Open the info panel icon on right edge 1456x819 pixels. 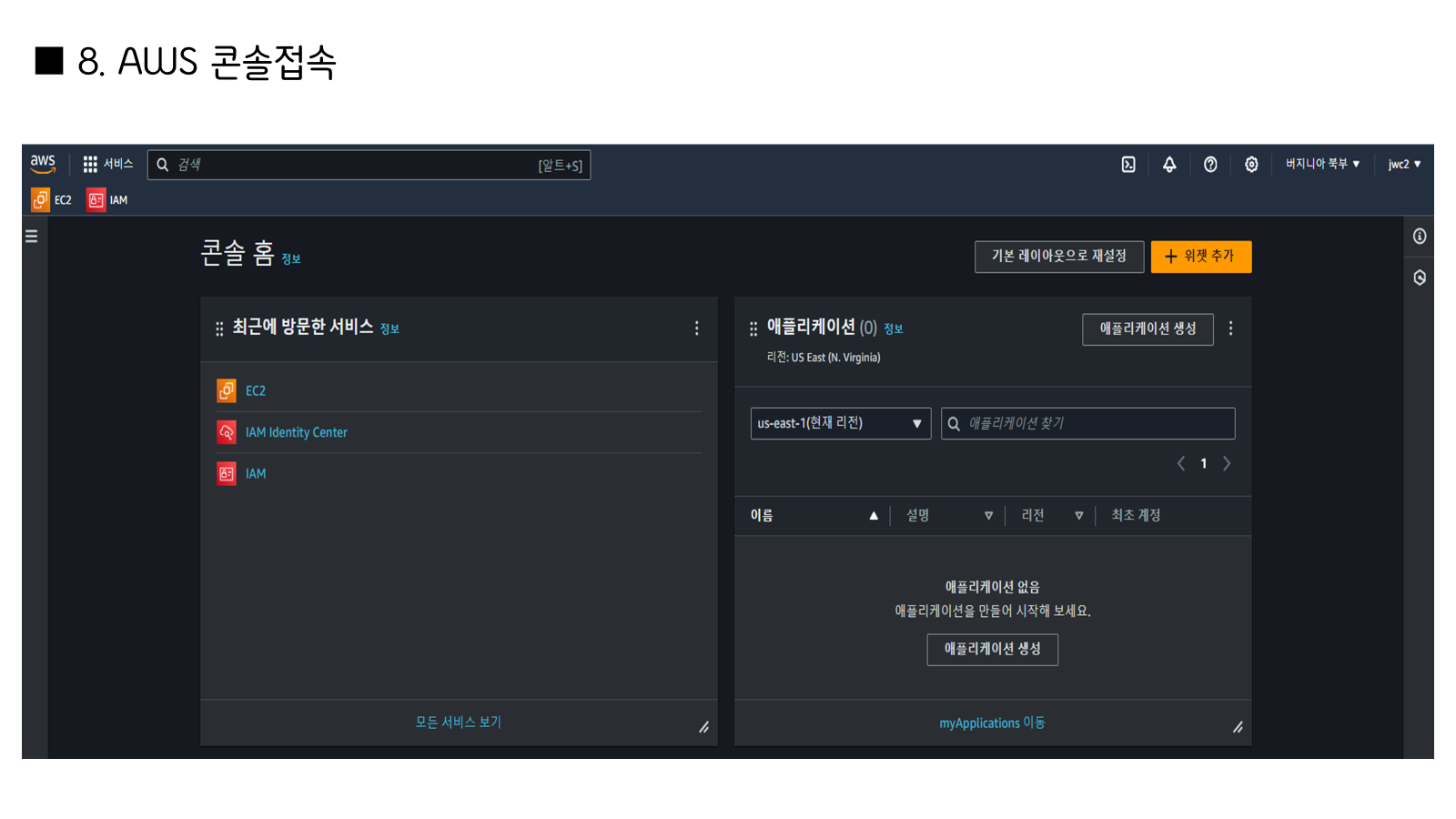[1420, 237]
